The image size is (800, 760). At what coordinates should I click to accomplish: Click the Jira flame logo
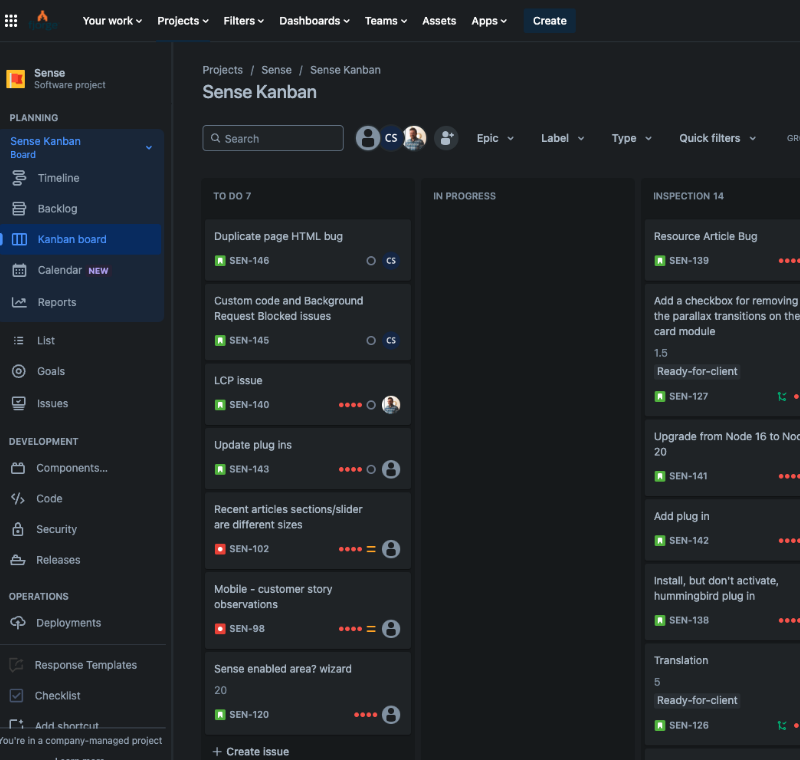coord(43,20)
